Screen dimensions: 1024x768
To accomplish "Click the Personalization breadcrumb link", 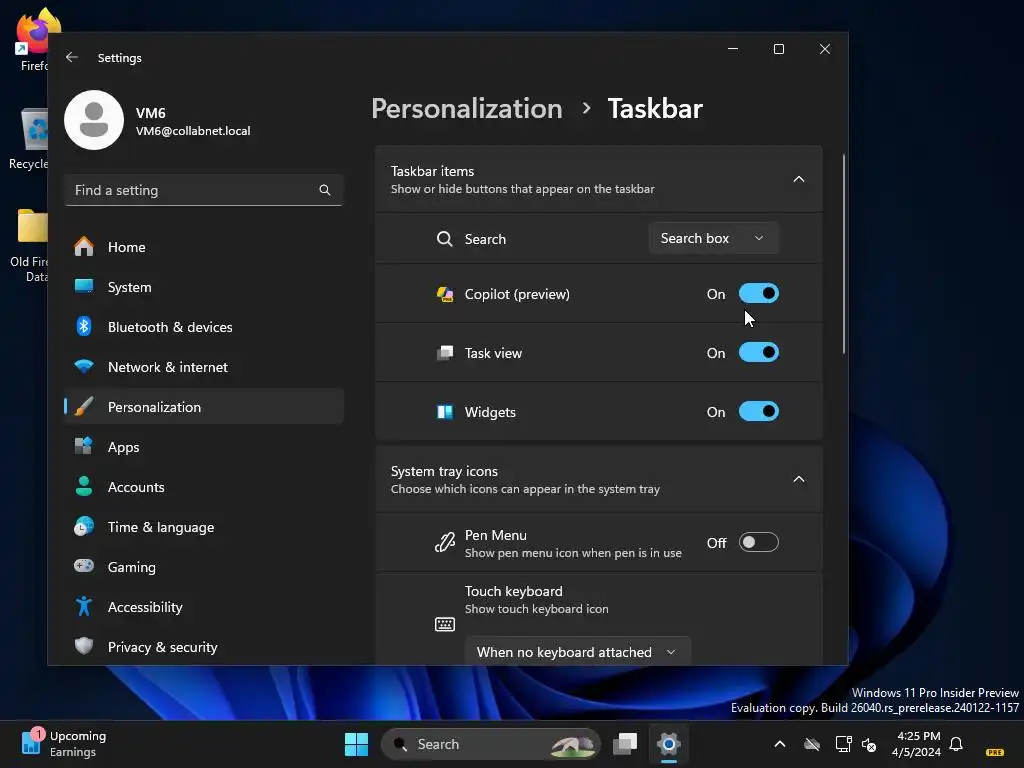I will click(467, 108).
